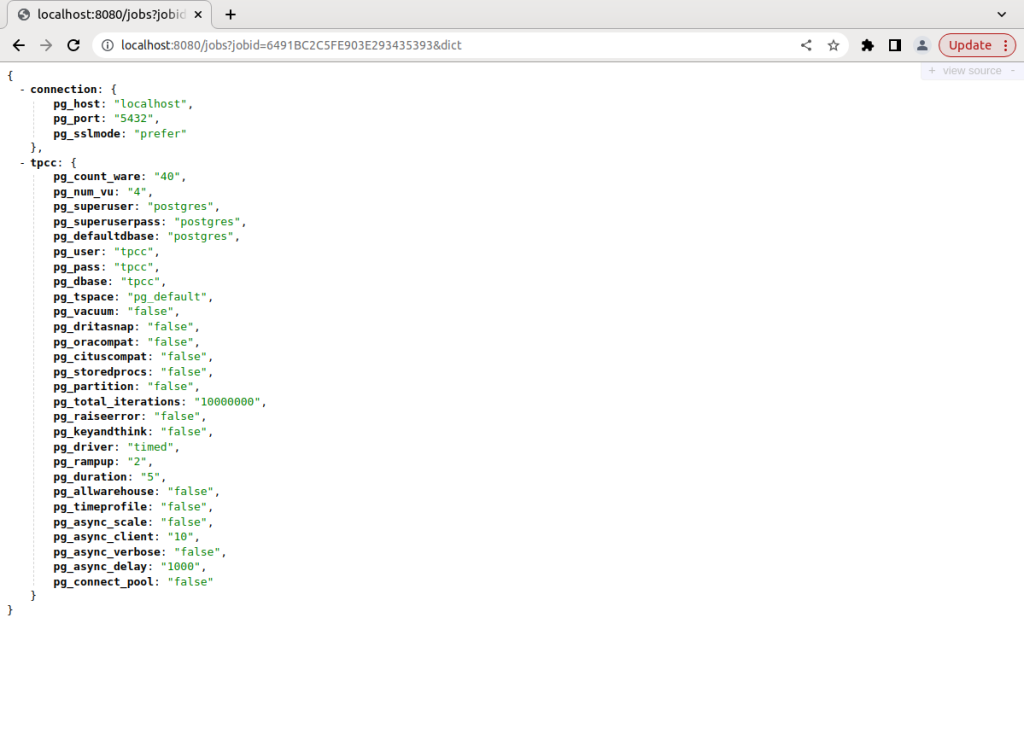Open the user profile icon

point(922,45)
